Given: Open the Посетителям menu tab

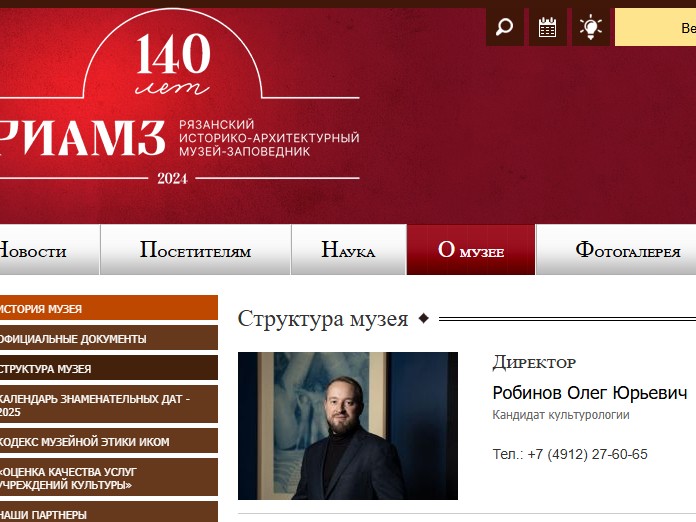Looking at the screenshot, I should click(x=195, y=249).
